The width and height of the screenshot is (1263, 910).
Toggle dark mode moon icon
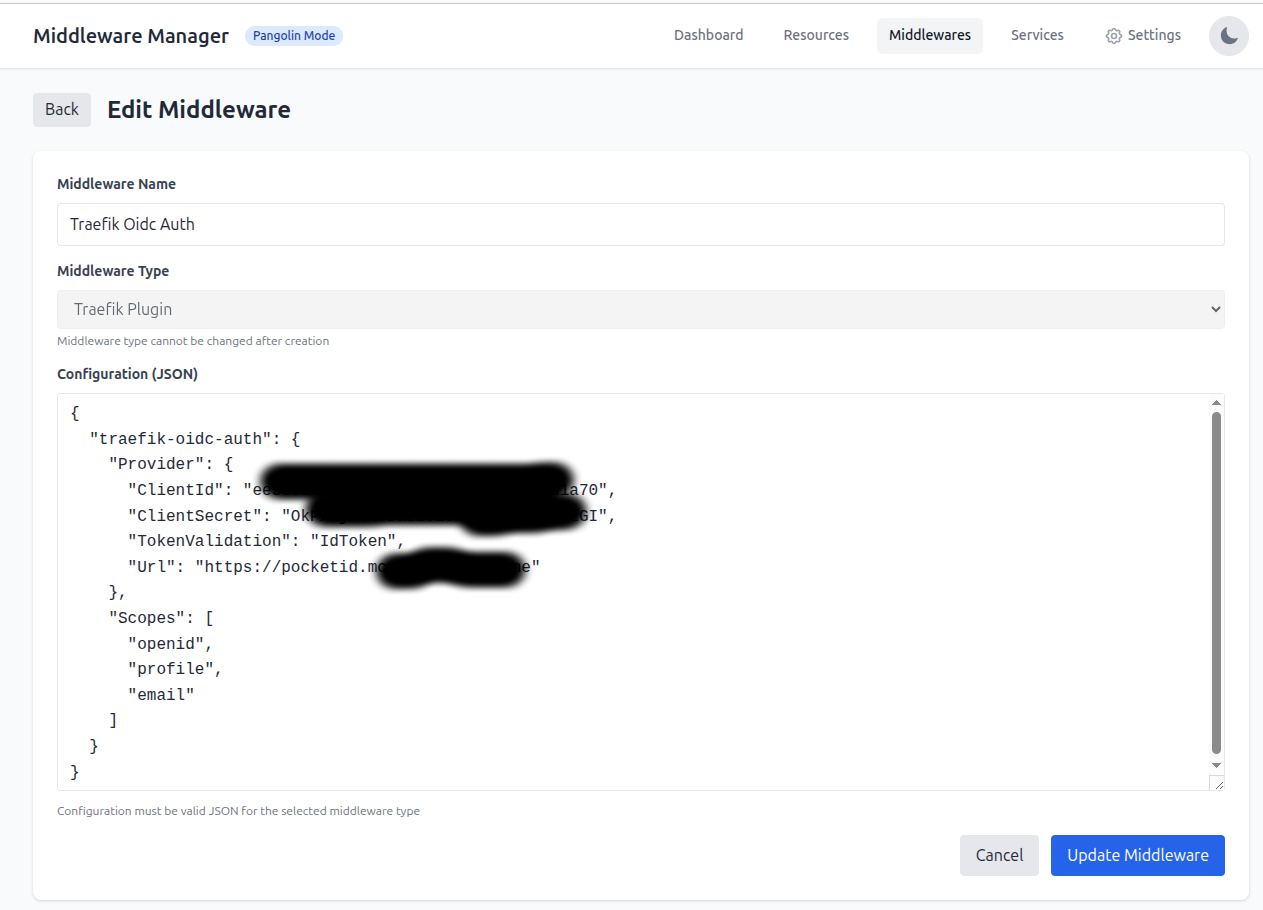[x=1228, y=36]
